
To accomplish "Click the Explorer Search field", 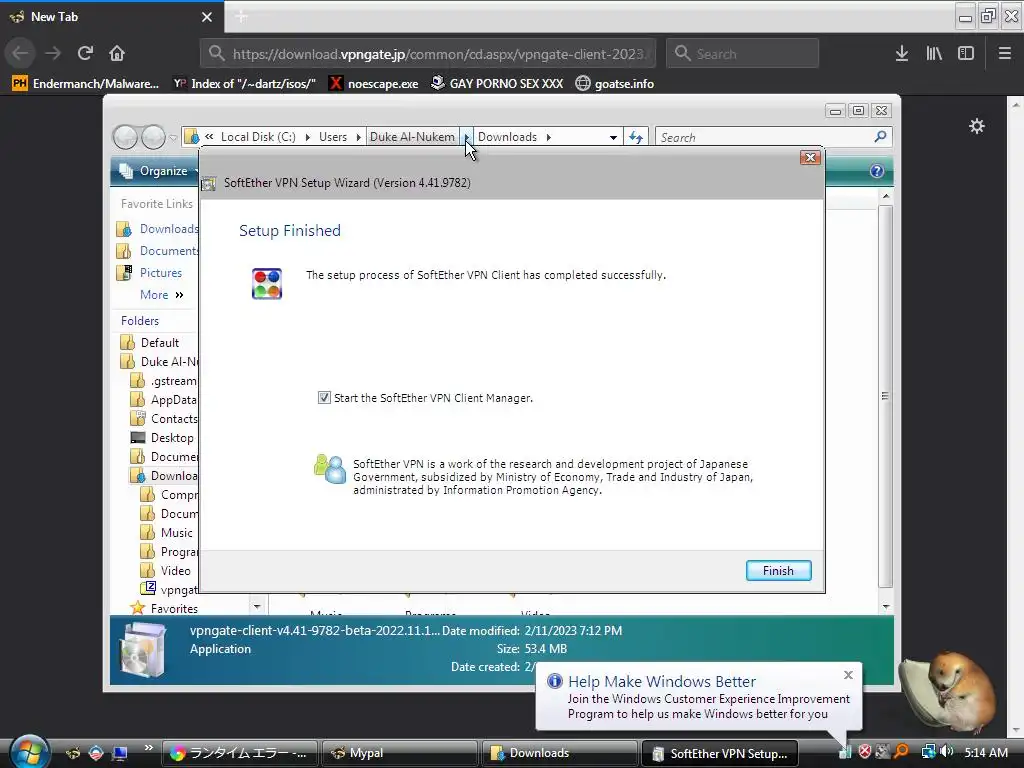I will [764, 137].
